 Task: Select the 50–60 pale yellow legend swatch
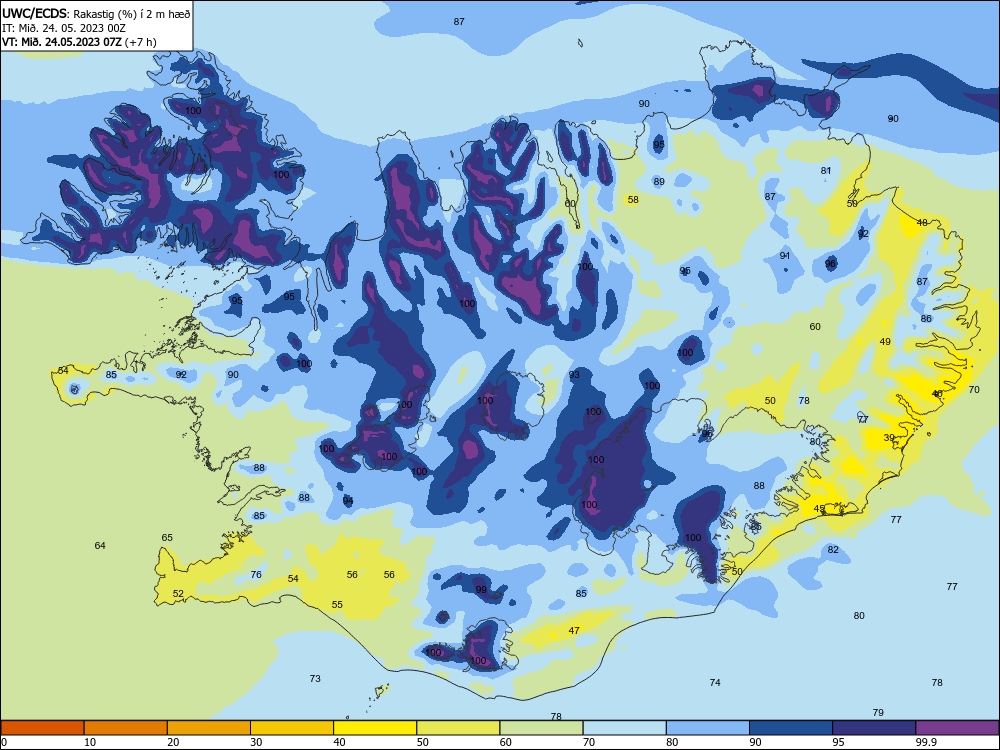pyautogui.click(x=458, y=728)
